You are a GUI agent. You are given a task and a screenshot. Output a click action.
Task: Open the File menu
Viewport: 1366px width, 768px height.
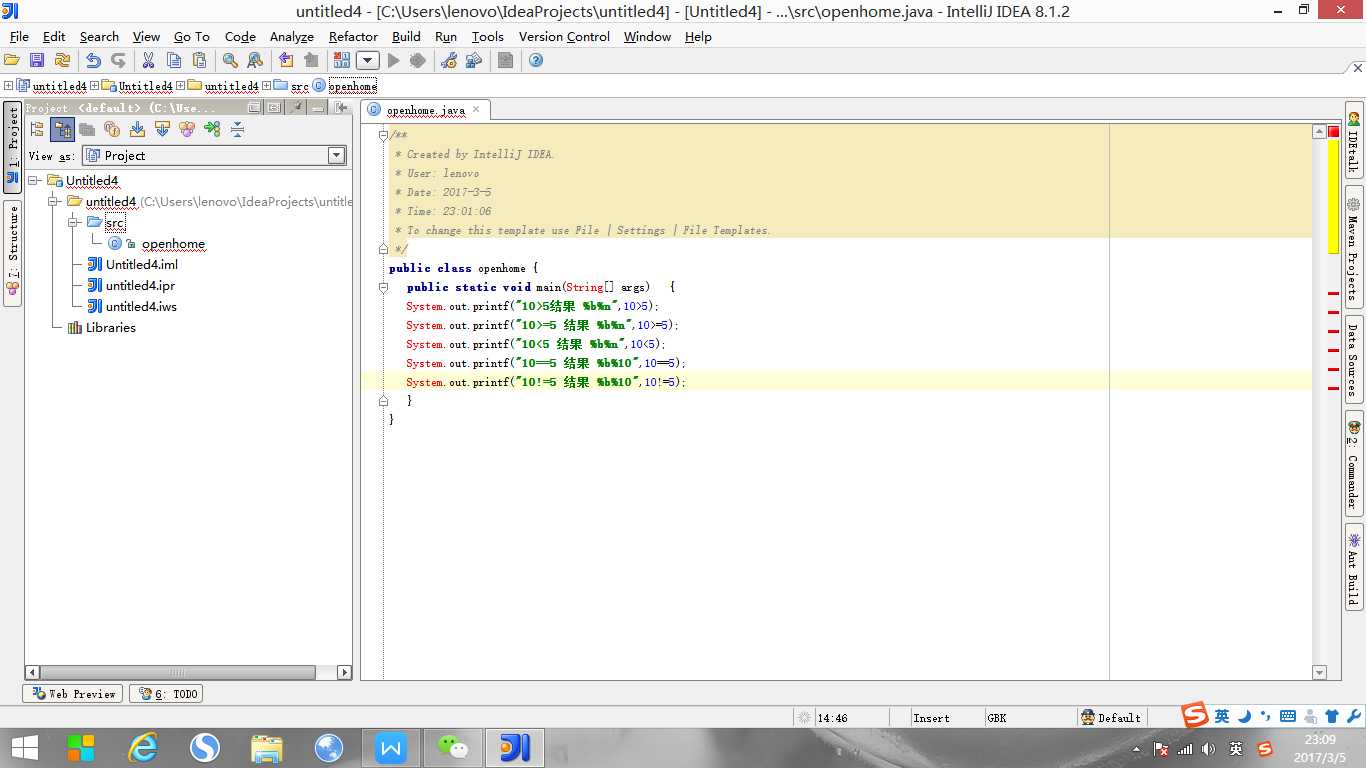pyautogui.click(x=18, y=36)
